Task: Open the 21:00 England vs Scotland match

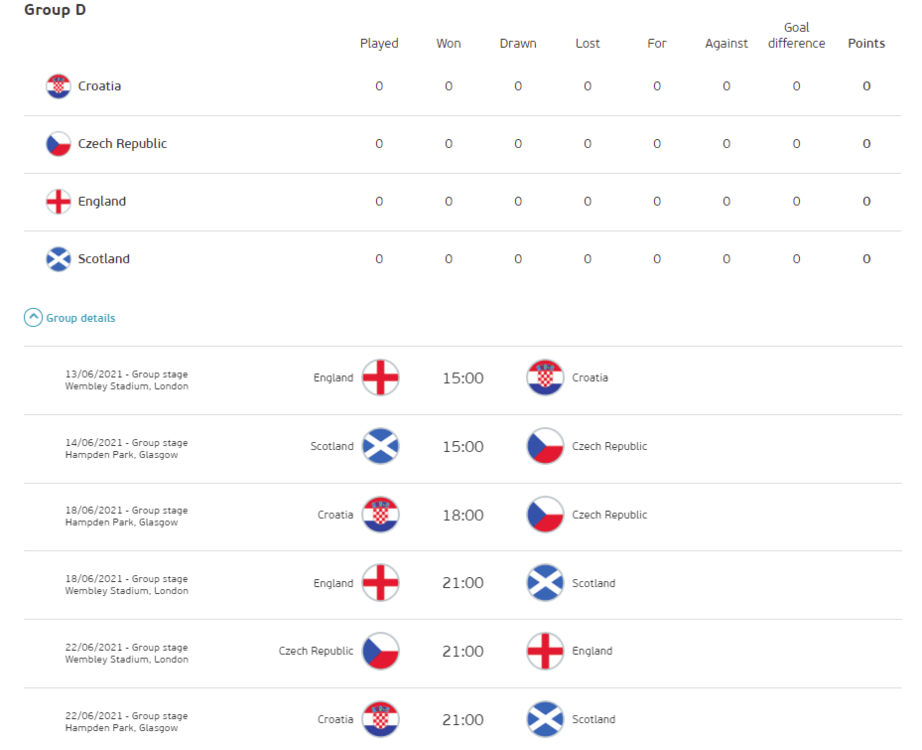Action: (x=463, y=583)
